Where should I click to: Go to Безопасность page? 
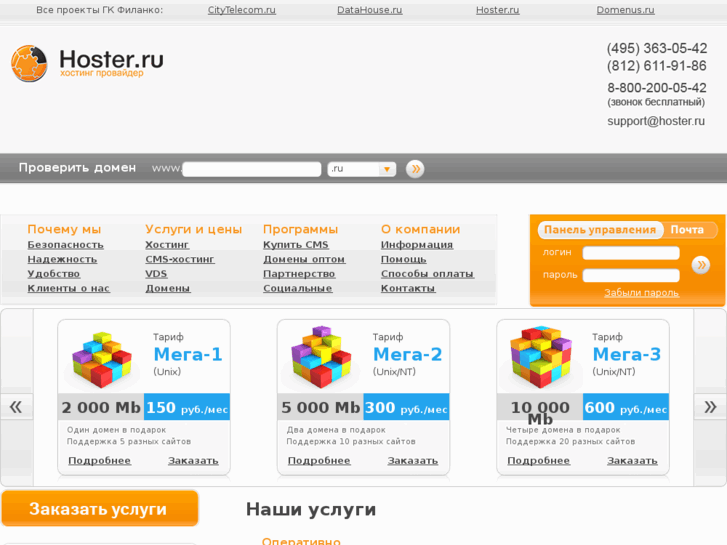[65, 244]
